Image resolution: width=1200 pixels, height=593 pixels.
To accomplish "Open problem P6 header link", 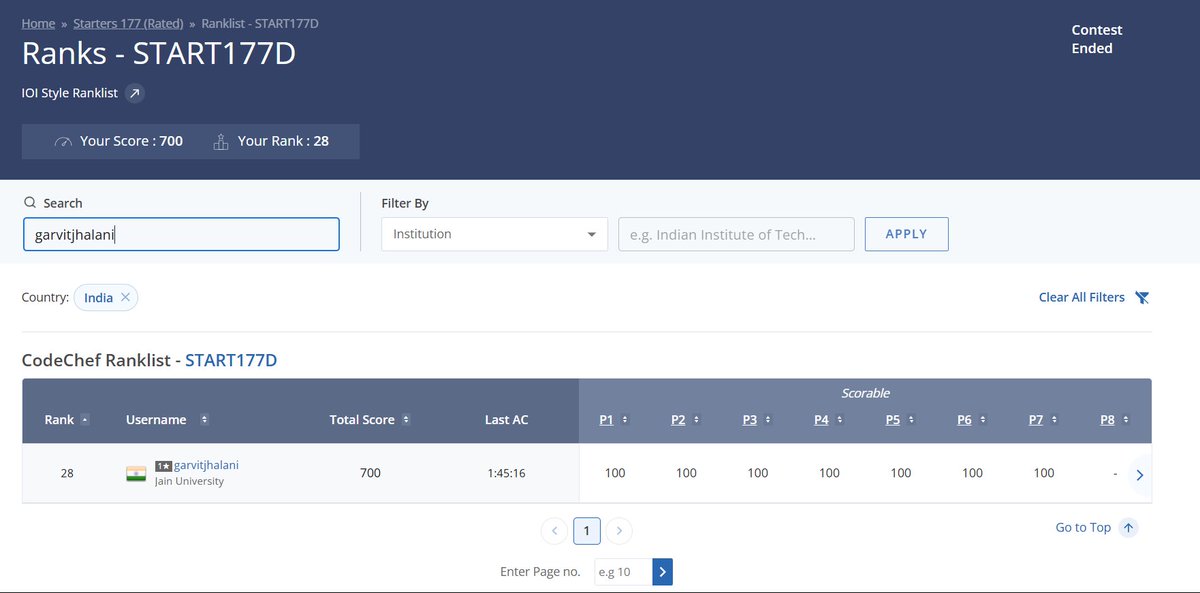I will pyautogui.click(x=964, y=420).
